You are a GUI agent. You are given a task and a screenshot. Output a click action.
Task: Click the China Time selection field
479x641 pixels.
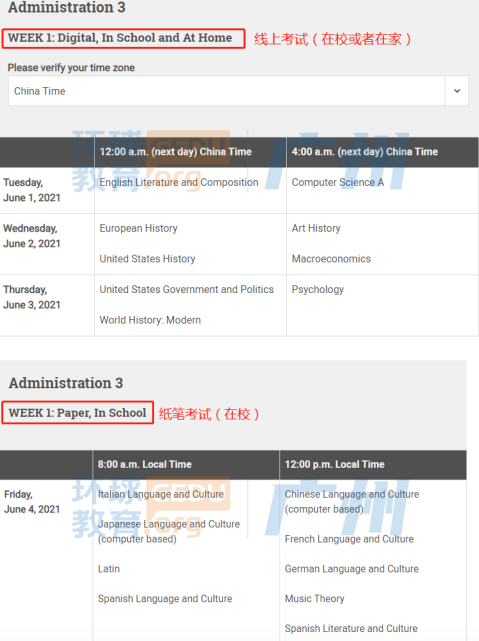[x=238, y=91]
